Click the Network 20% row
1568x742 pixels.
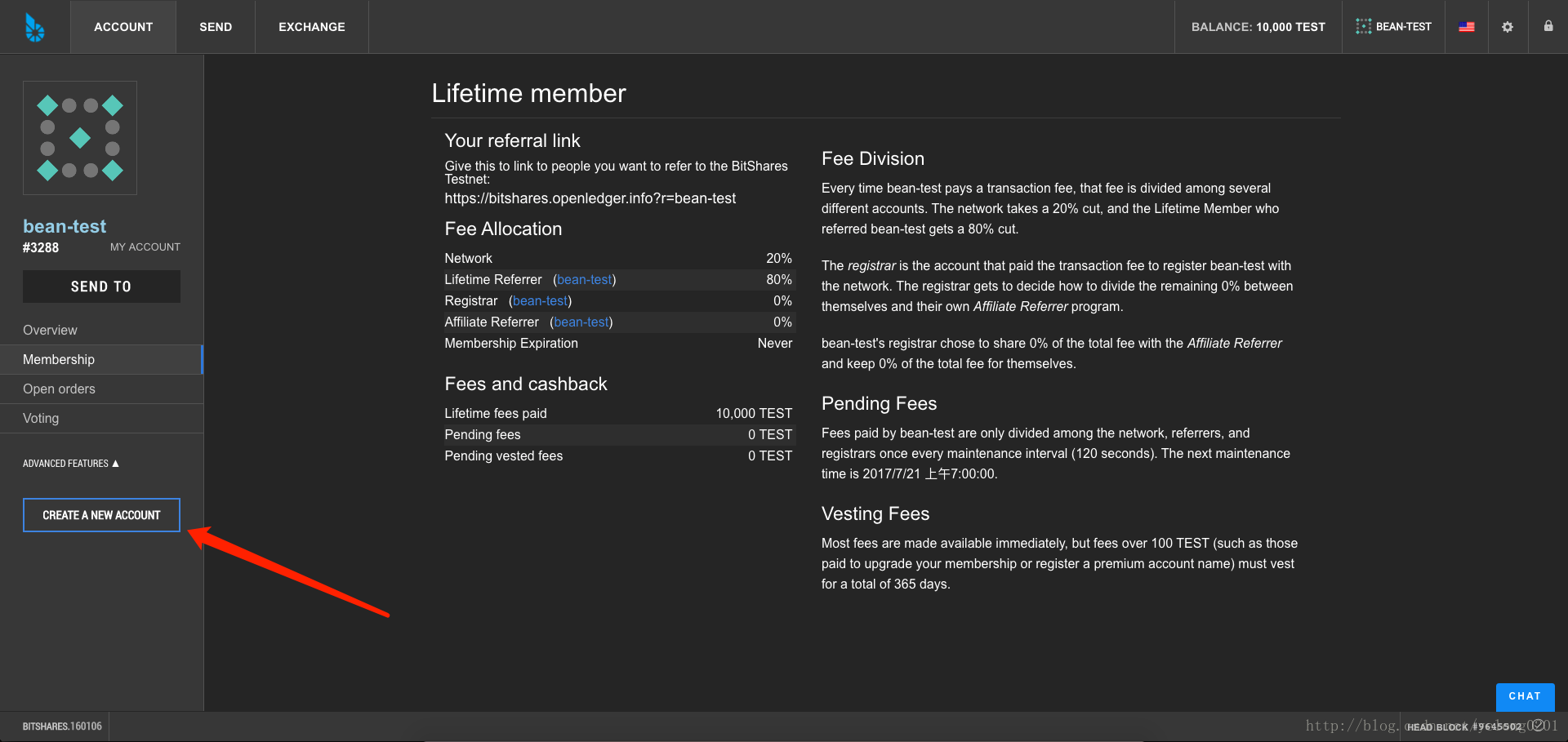(x=618, y=258)
